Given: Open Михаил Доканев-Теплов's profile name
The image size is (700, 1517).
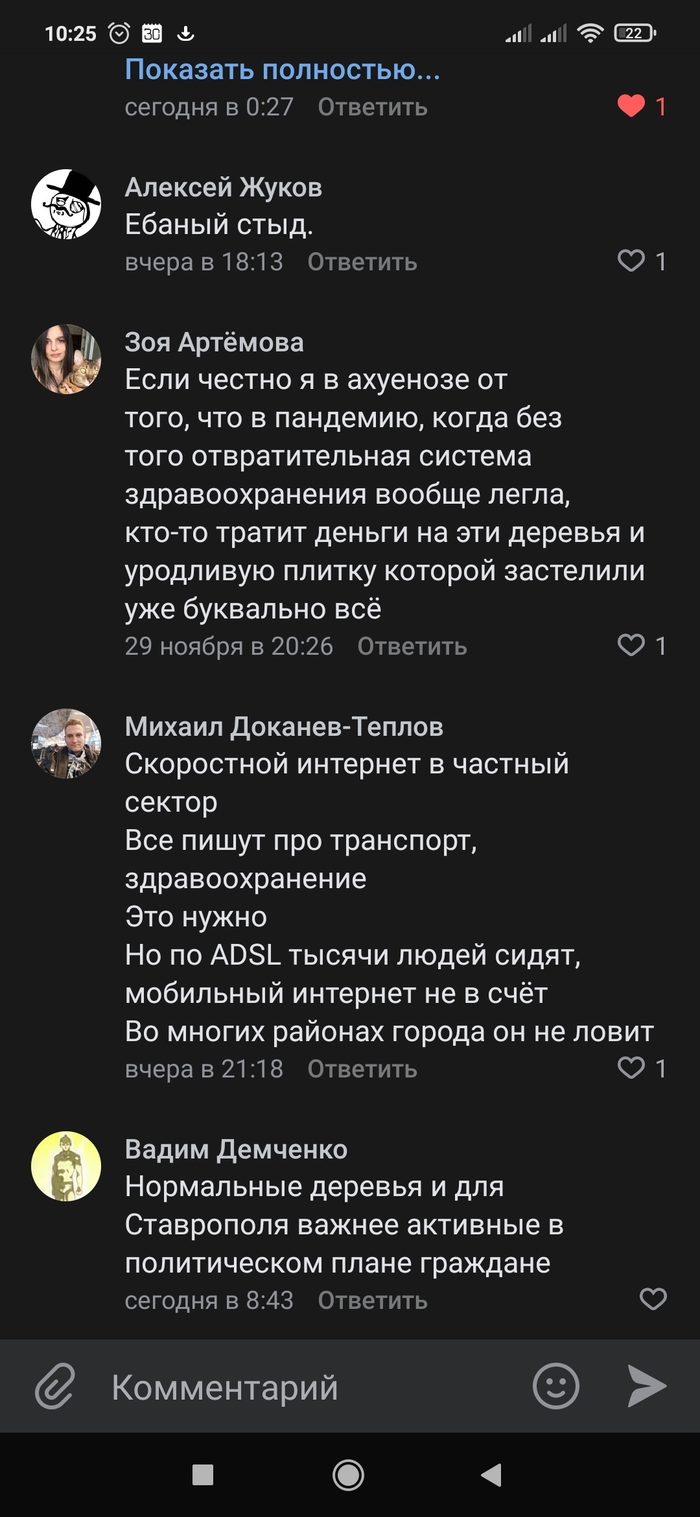Looking at the screenshot, I should coord(284,726).
